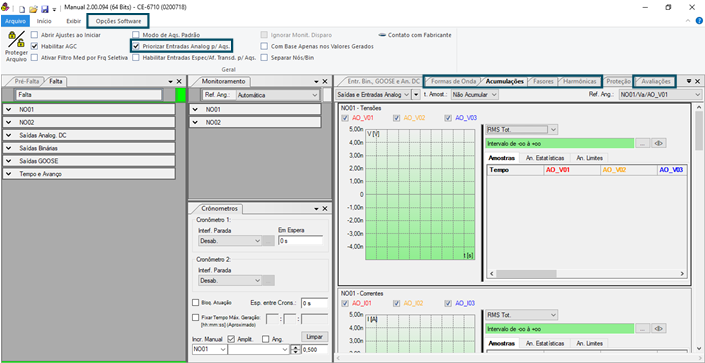
Task: Open the quick access toolbar customize arrow
Action: pos(54,9)
